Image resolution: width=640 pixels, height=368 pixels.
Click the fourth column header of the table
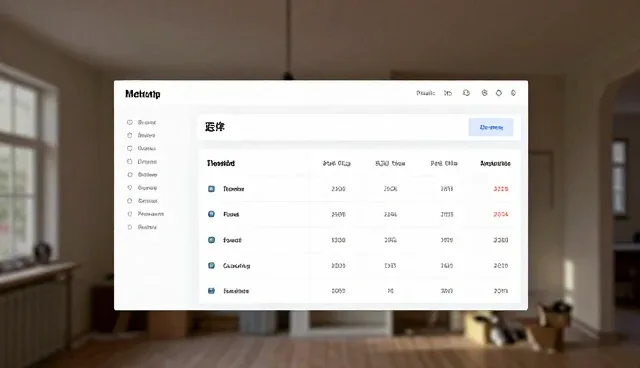(444, 163)
